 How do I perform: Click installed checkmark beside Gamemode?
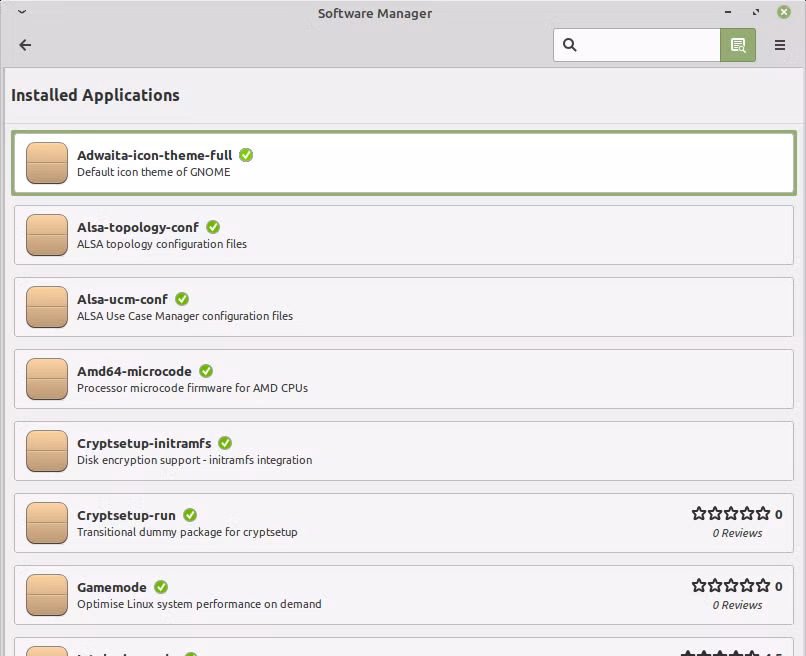point(161,587)
